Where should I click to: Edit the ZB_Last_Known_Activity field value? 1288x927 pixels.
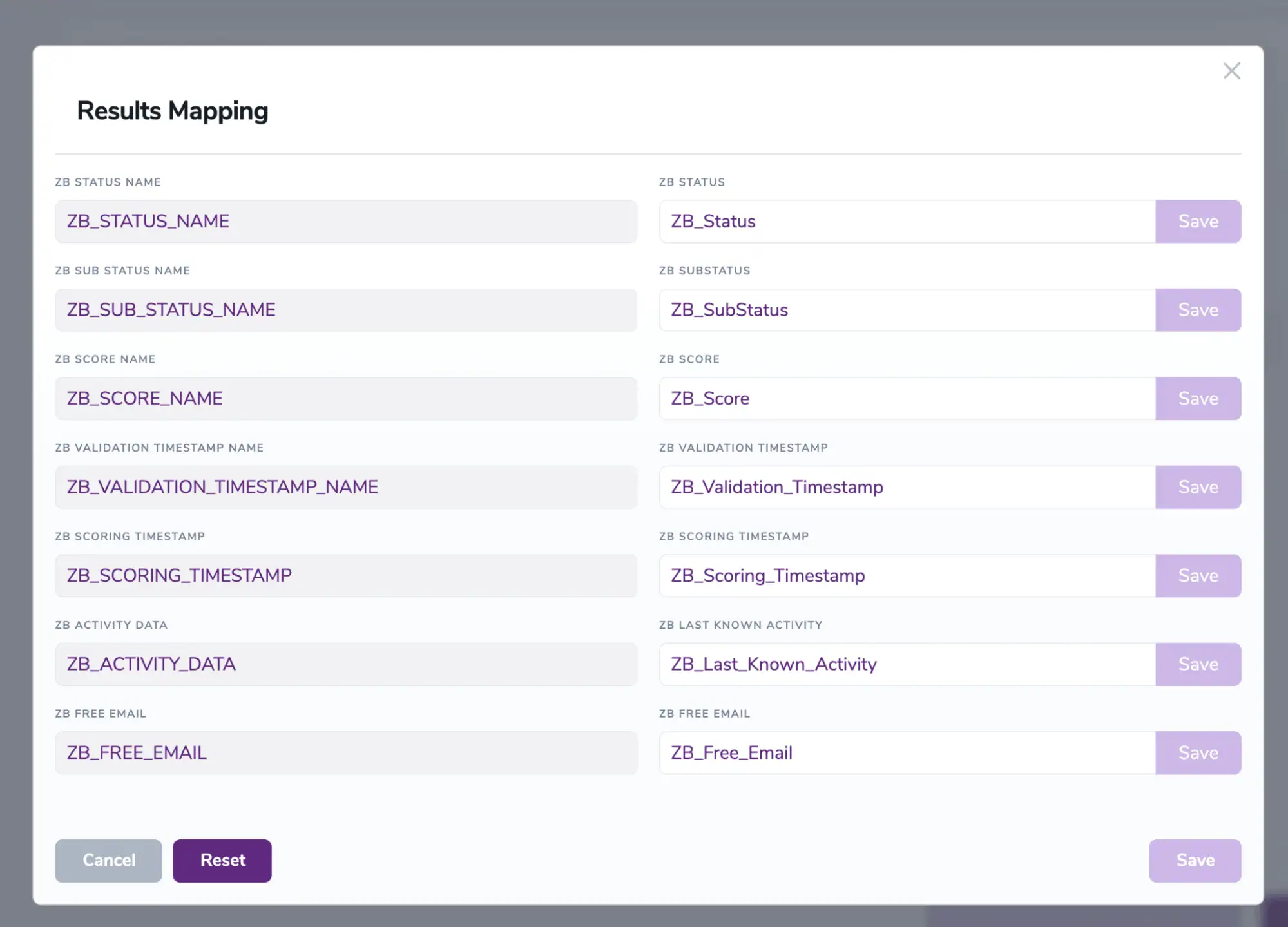pyautogui.click(x=902, y=664)
